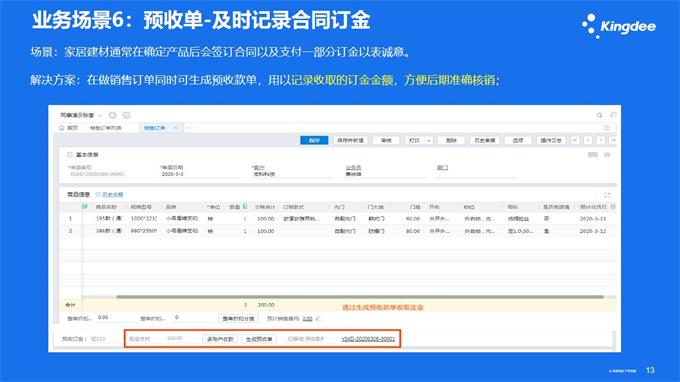Click the 打印 print button
This screenshot has width=680, height=382.
coord(415,140)
